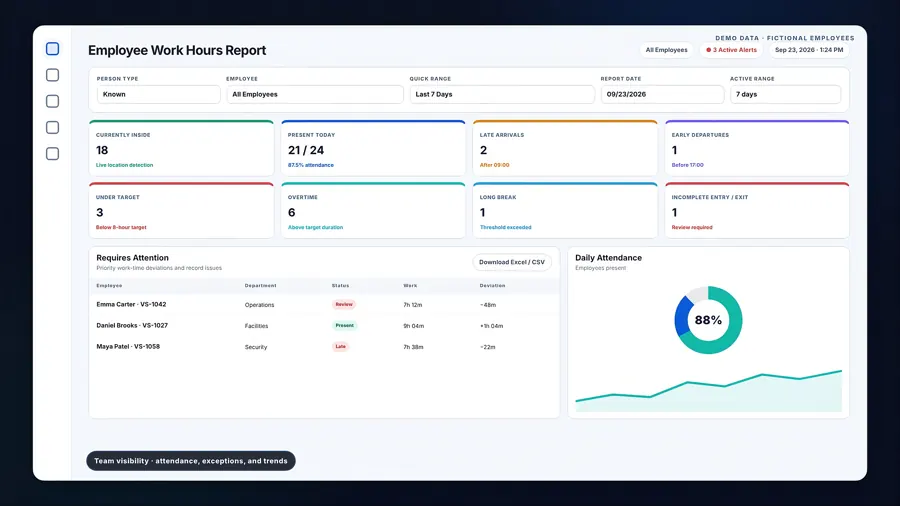Click the Live location detection label
The height and width of the screenshot is (506, 900).
click(125, 165)
